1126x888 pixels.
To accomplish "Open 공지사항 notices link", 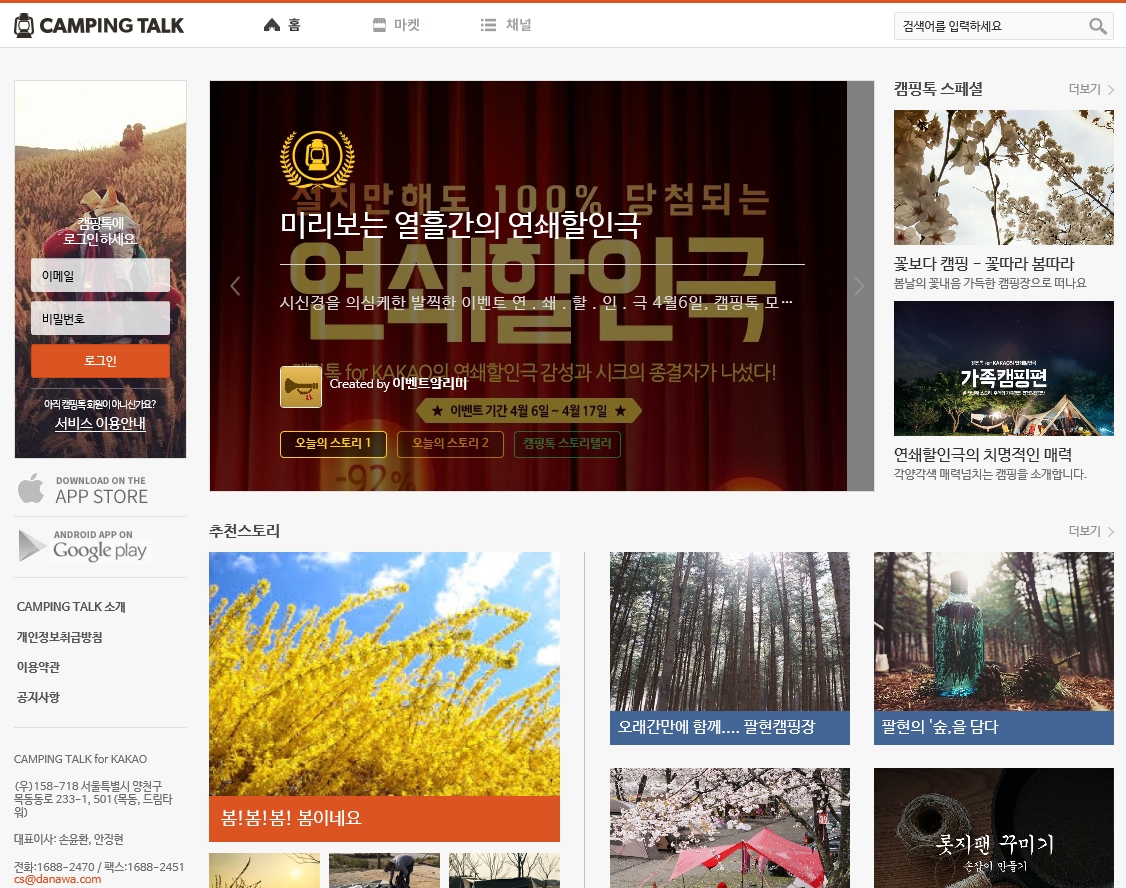I will click(38, 697).
